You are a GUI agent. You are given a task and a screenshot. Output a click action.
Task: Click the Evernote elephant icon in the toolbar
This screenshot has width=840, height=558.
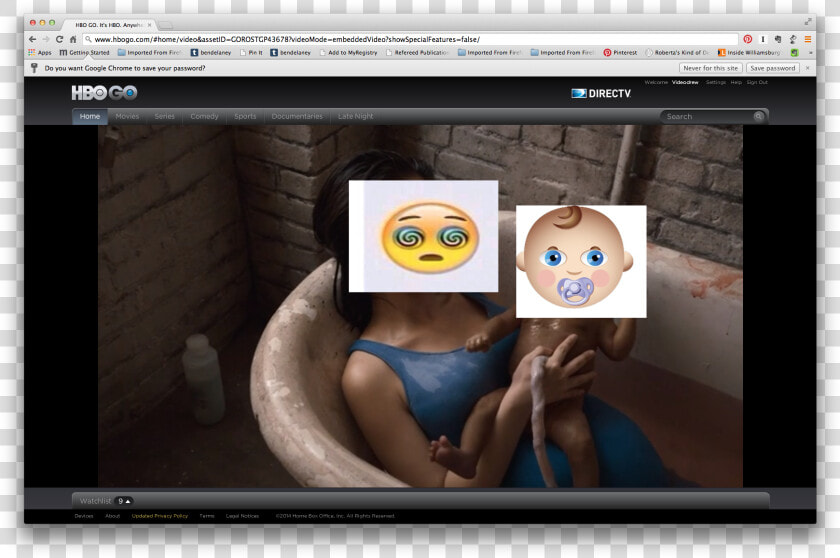778,39
